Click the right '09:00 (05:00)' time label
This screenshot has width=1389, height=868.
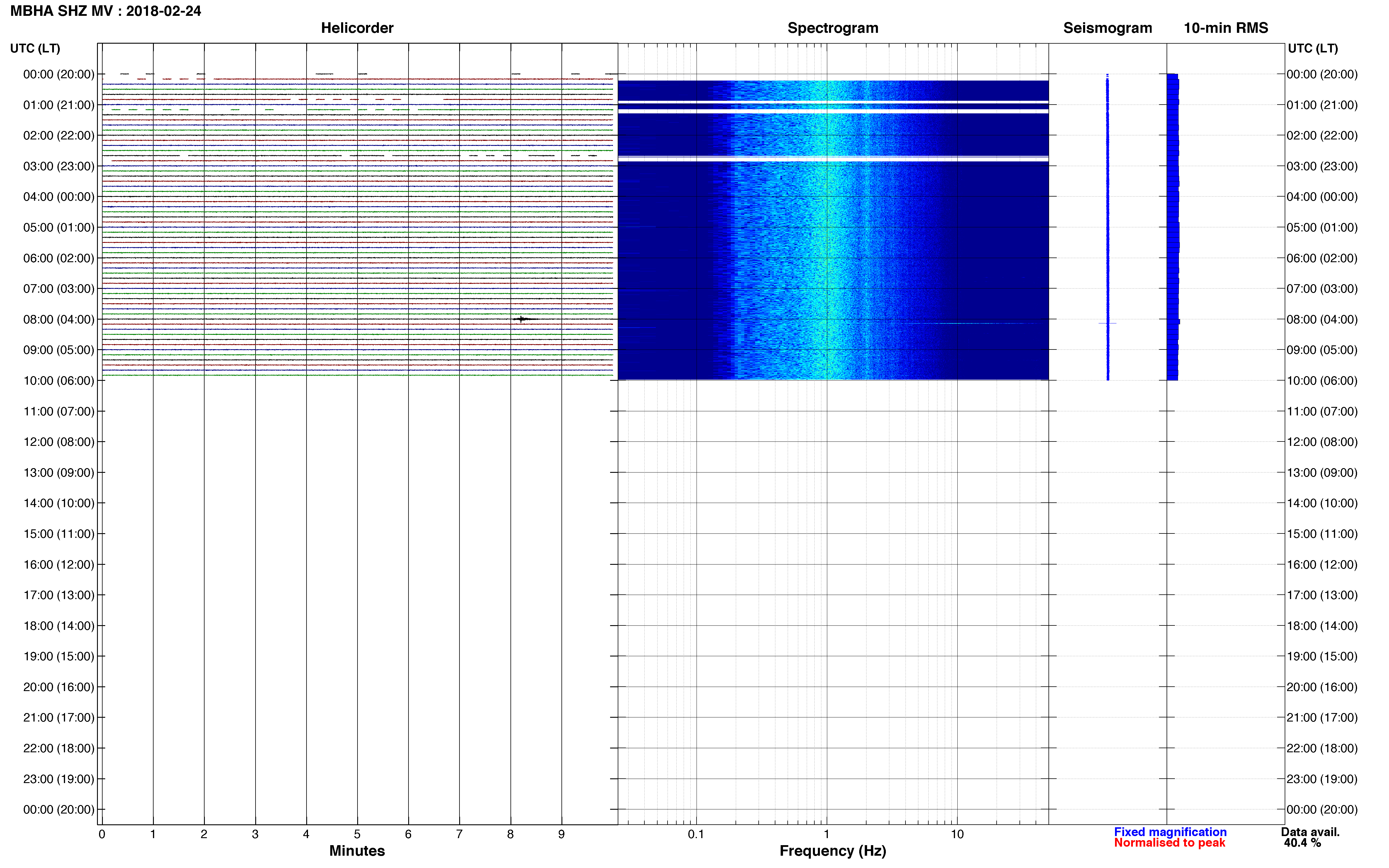1322,349
